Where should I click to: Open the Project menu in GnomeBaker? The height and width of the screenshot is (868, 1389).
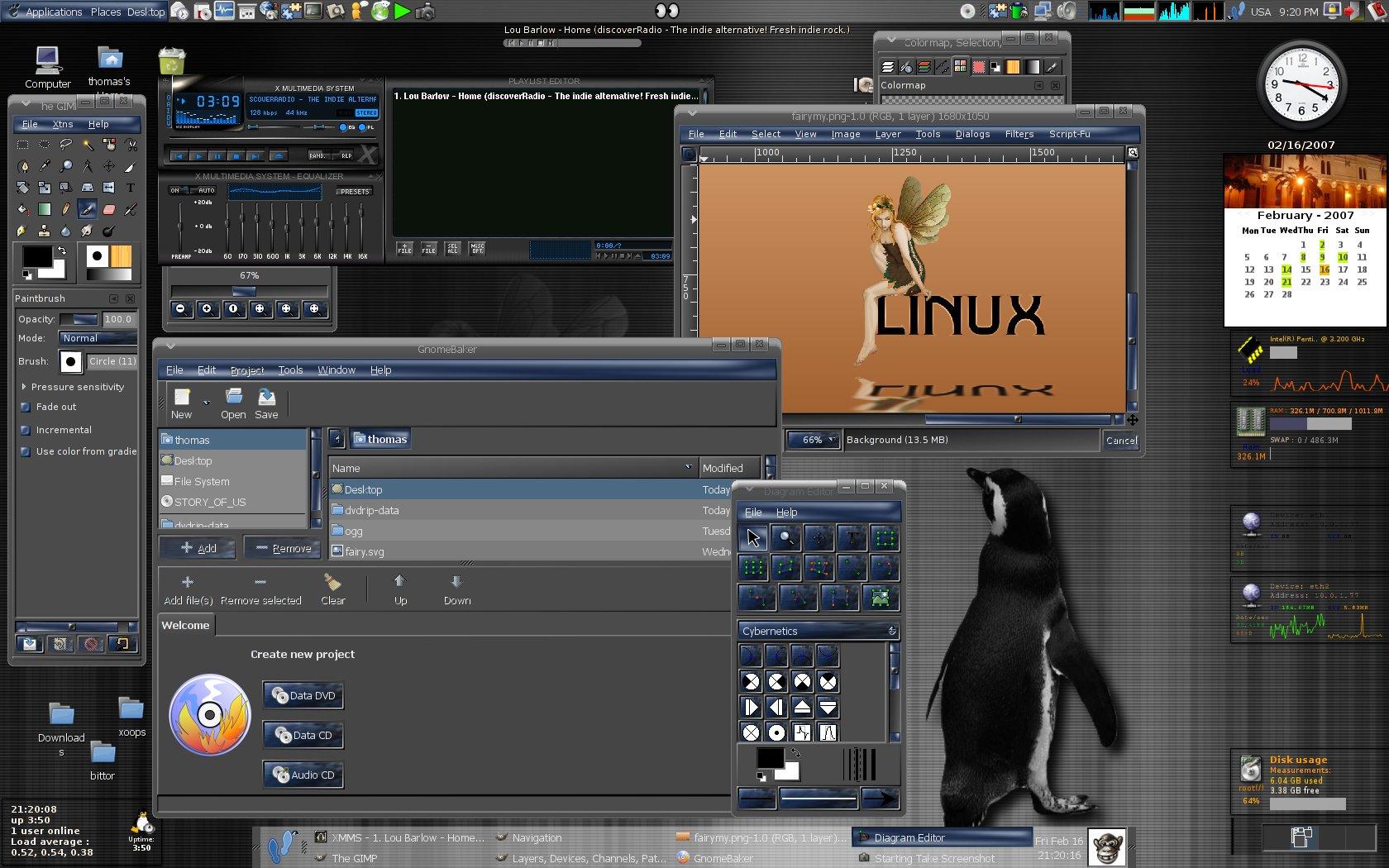tap(247, 370)
